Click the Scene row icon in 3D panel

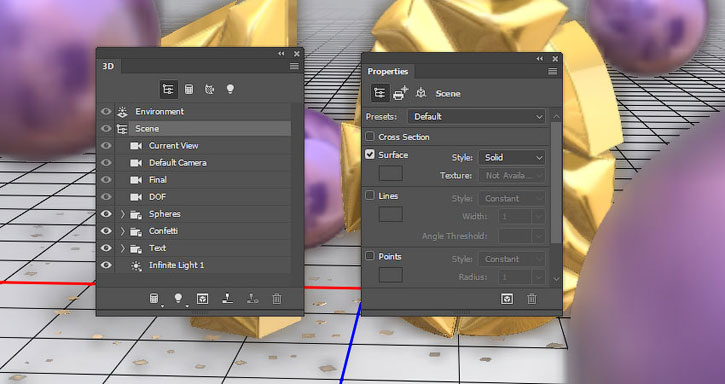(122, 129)
